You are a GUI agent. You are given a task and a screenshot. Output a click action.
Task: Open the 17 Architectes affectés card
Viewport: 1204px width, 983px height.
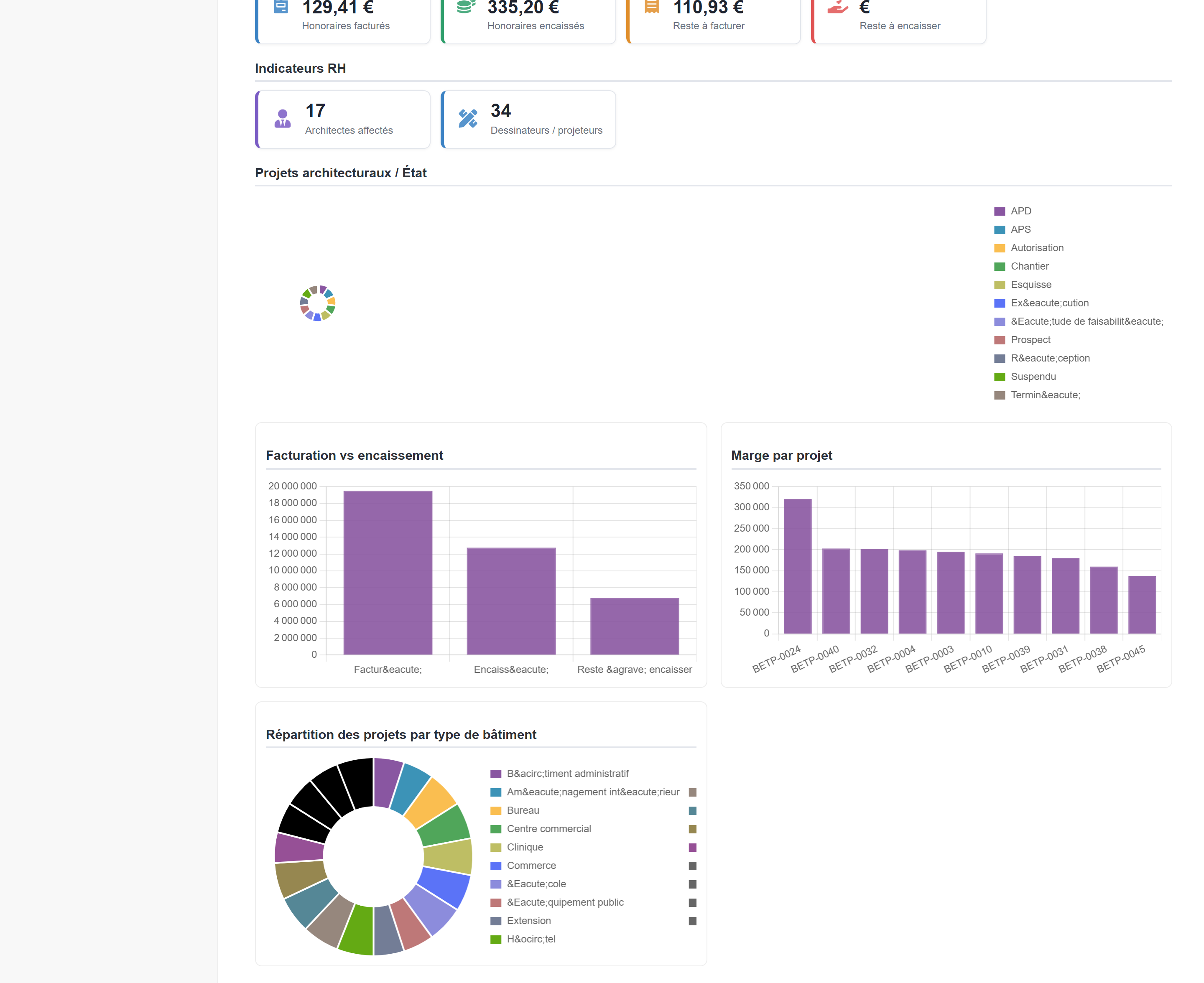343,120
